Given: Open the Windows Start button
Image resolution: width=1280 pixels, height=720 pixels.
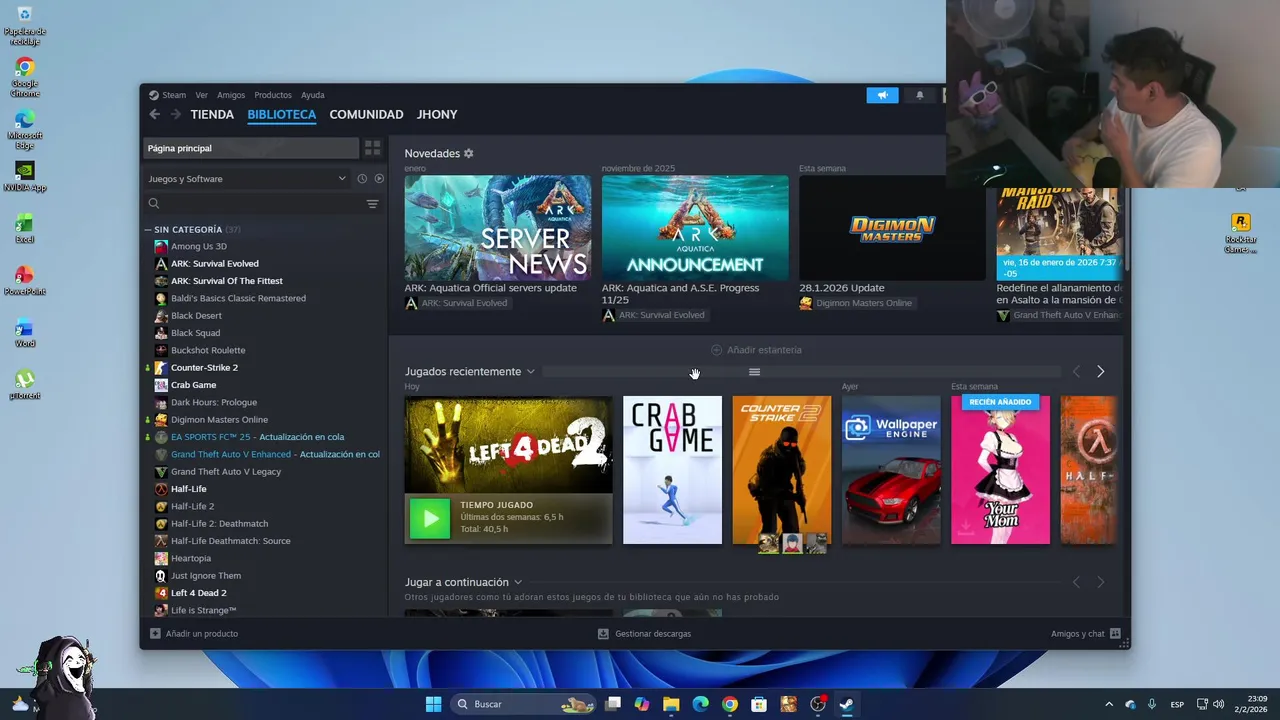Looking at the screenshot, I should 433,704.
